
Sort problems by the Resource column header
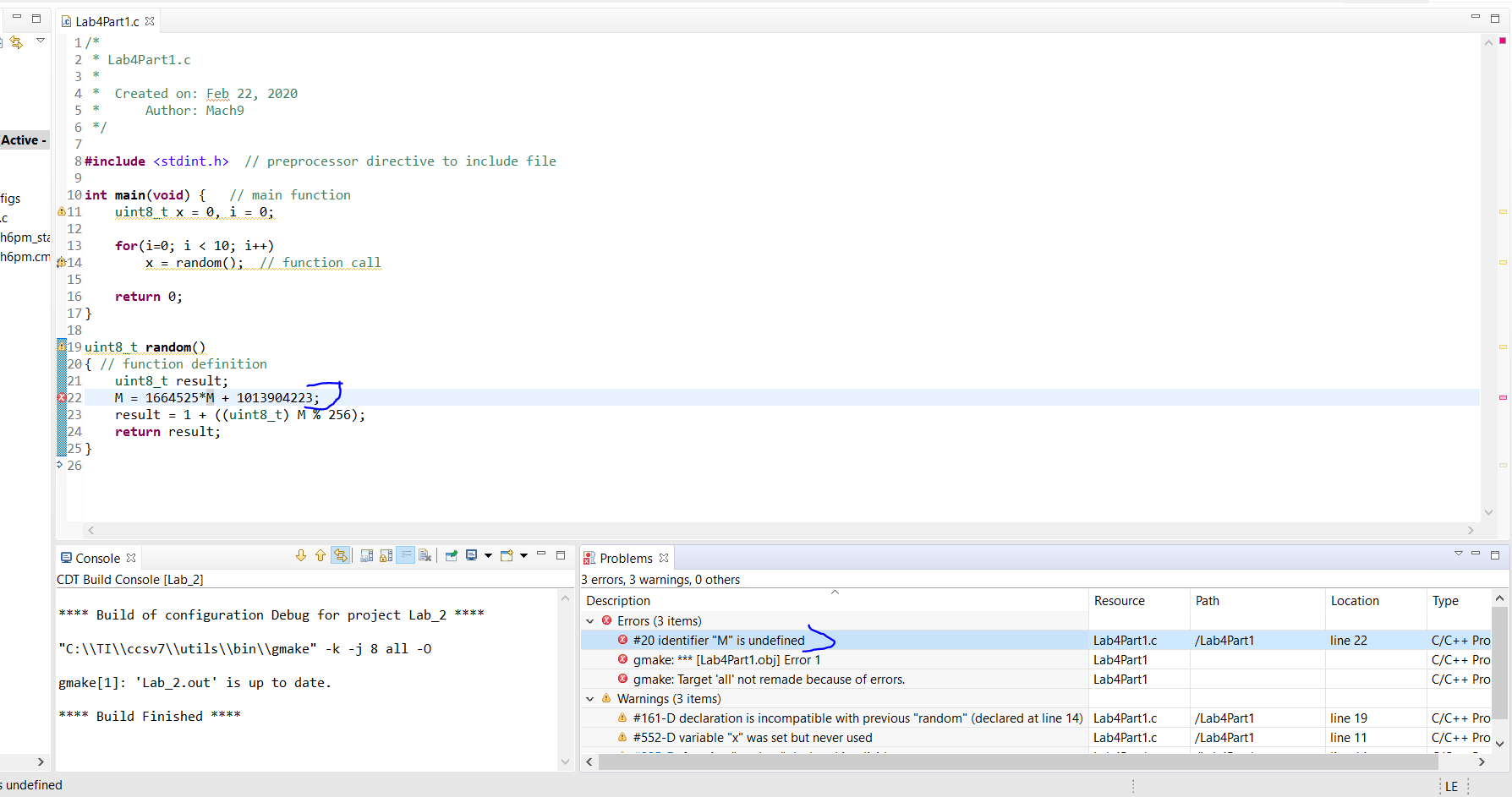[1120, 600]
